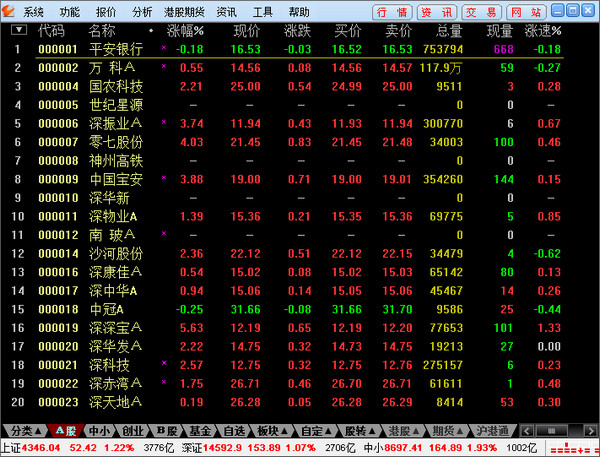This screenshot has width=600, height=457.
Task: Maximize the window
Action: (572, 10)
